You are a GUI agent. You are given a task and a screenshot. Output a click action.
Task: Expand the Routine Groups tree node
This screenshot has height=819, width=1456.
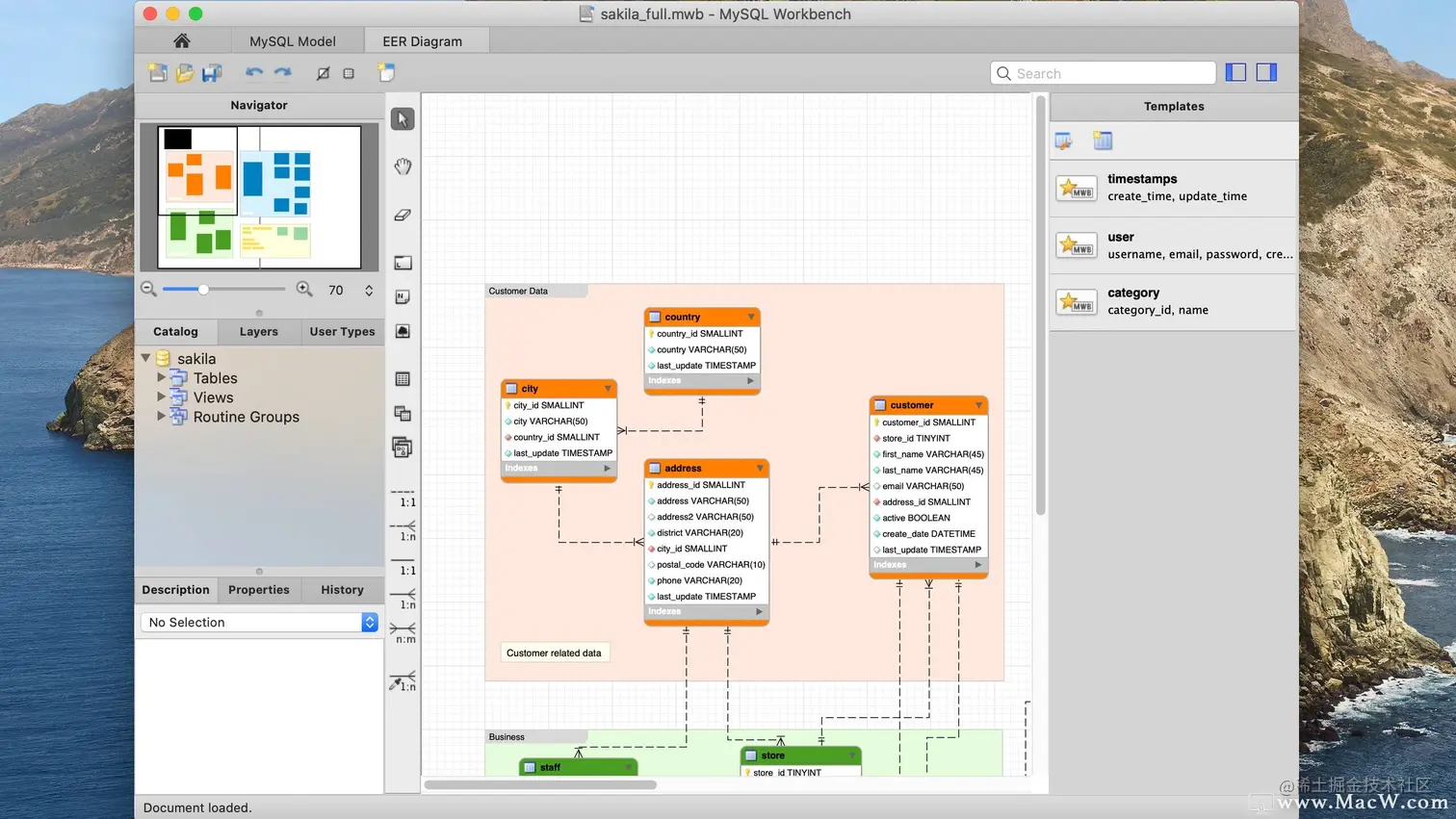[x=161, y=417]
